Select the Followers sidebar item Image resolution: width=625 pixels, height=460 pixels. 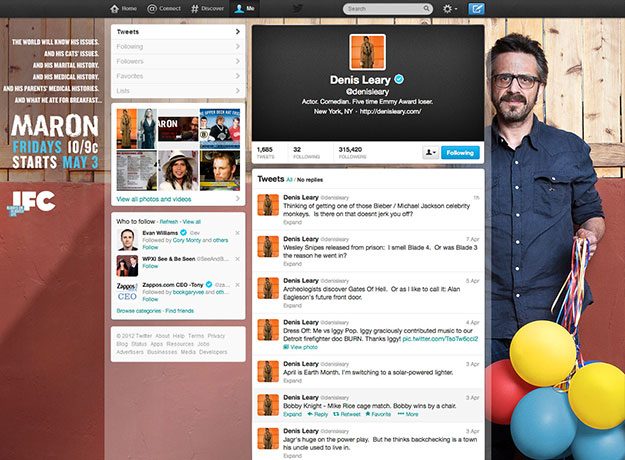click(x=178, y=61)
